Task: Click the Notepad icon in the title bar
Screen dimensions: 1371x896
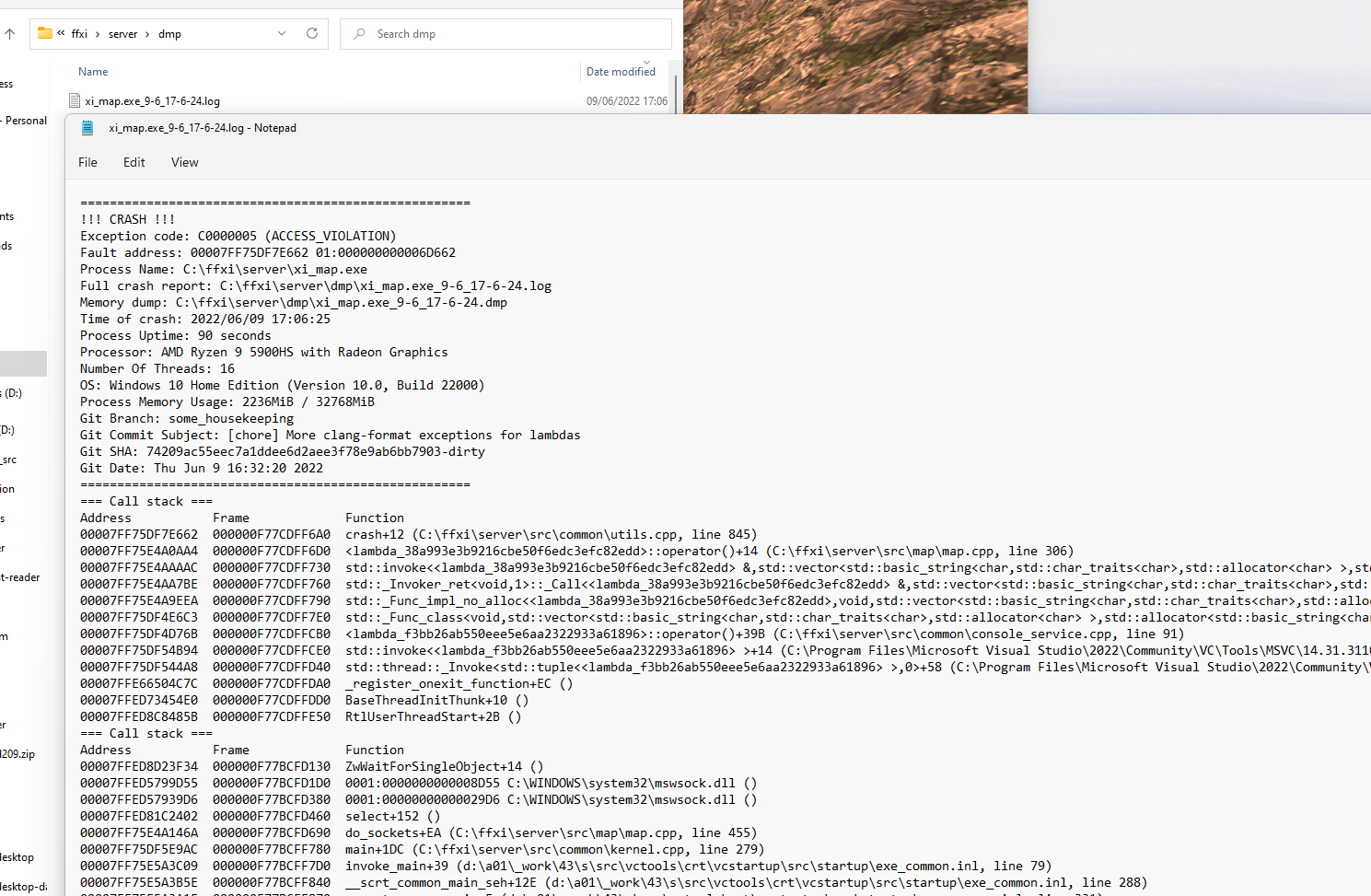Action: (87, 128)
